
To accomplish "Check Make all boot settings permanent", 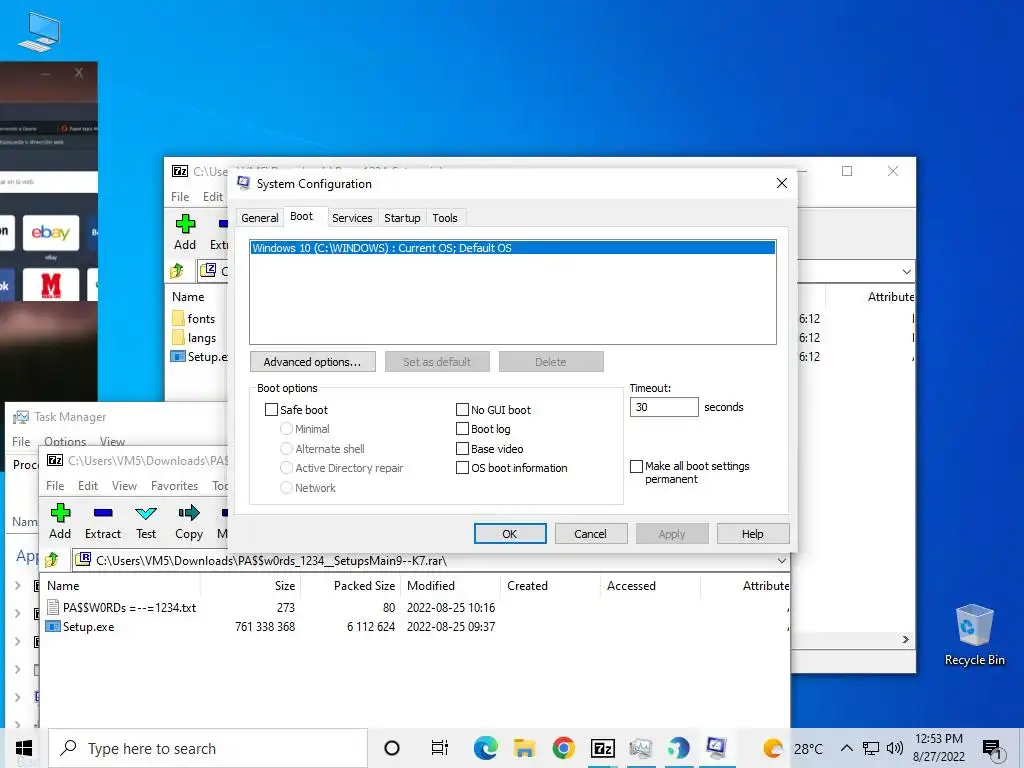I will point(636,466).
